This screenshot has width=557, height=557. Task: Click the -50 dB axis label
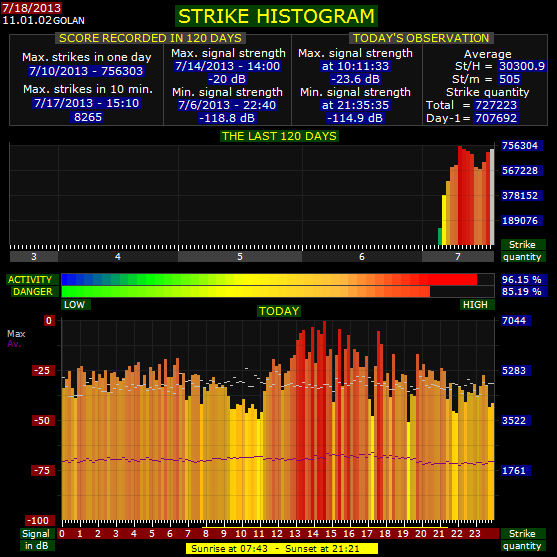[42, 421]
